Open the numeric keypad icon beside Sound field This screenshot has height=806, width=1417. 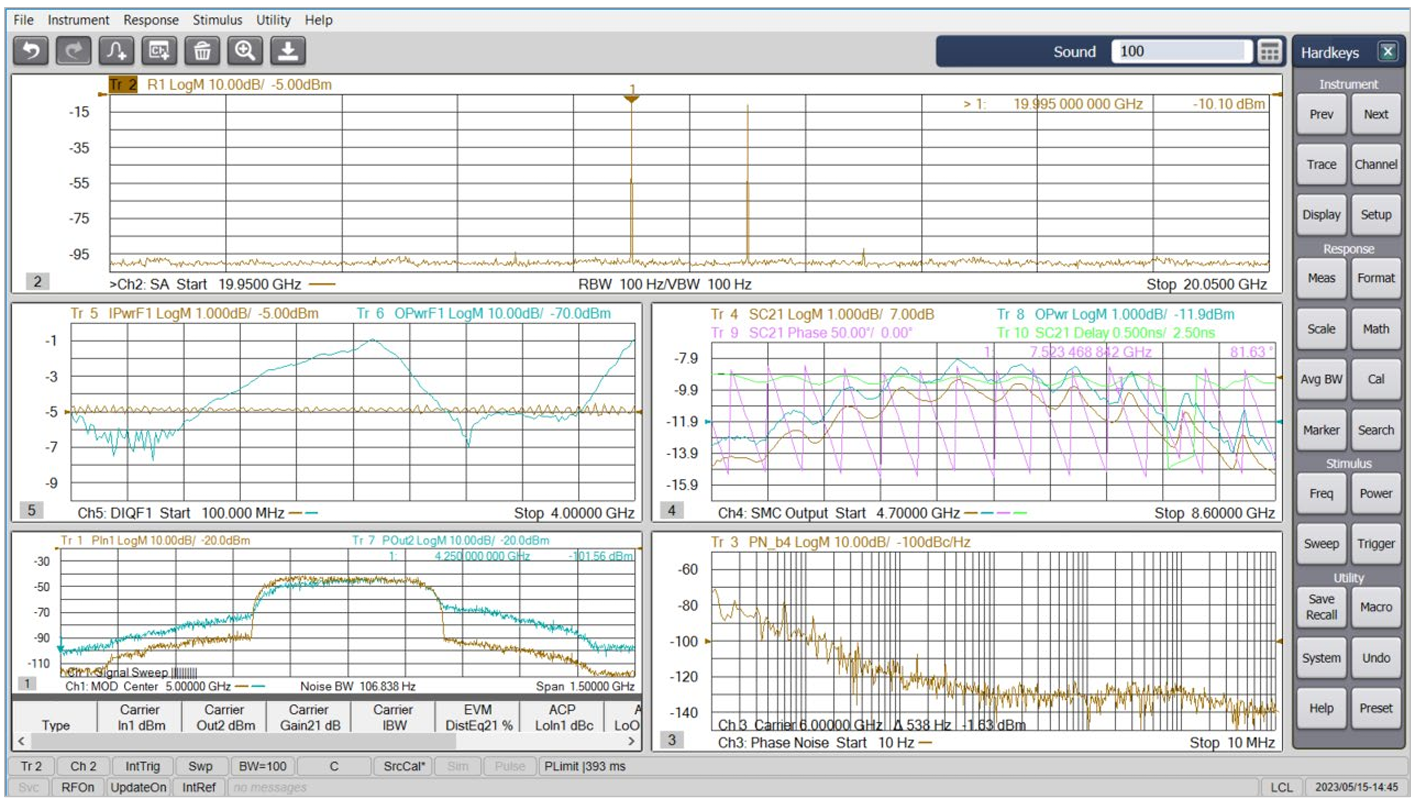1269,52
